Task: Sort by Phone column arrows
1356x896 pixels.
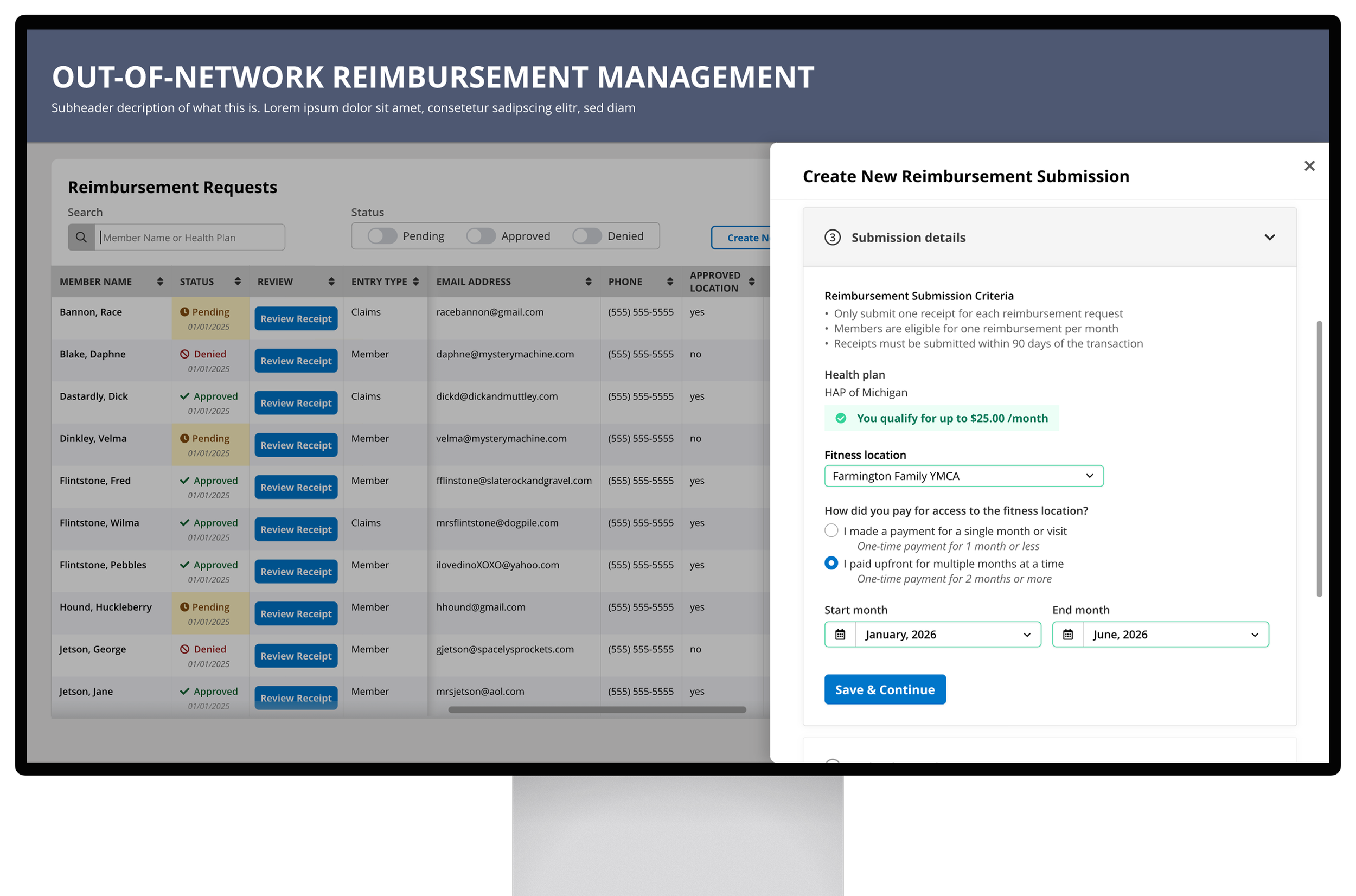Action: (x=670, y=281)
